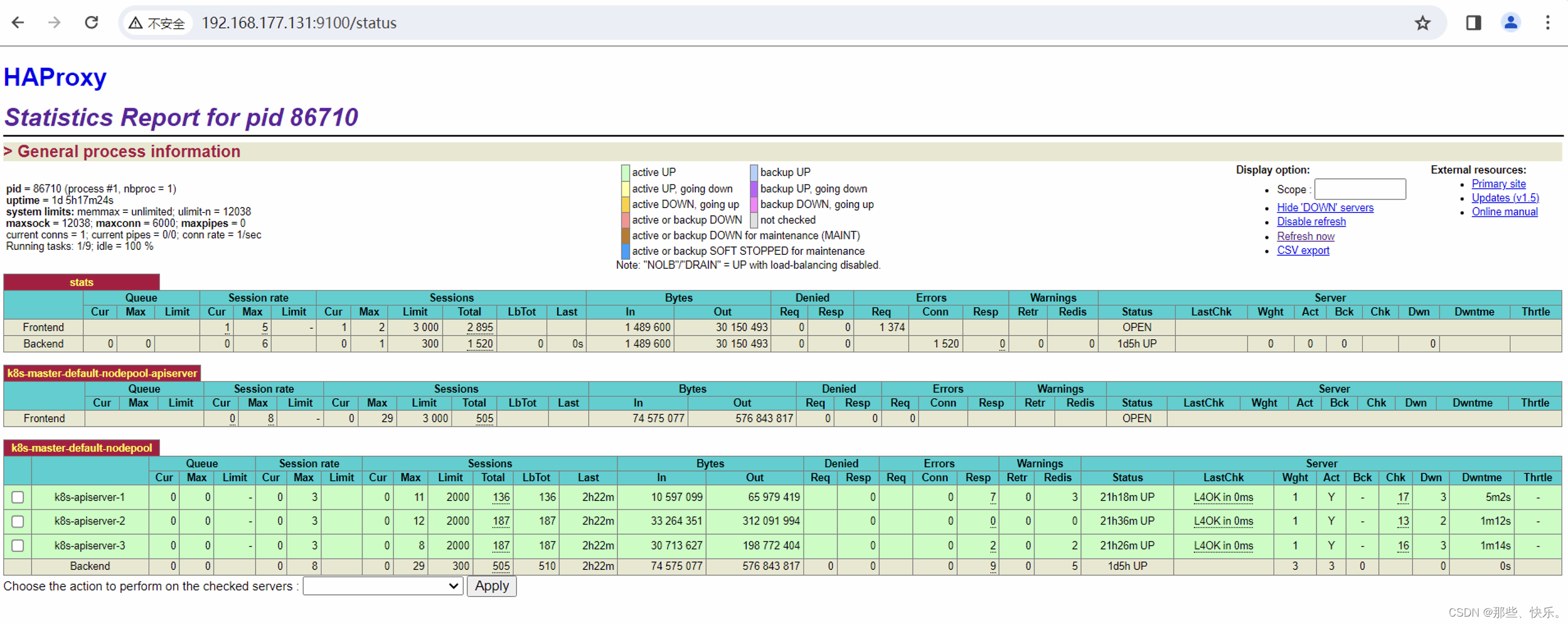Screen dimensions: 1568x624
Task: Click the stats Frontend OPEN status
Action: (1136, 328)
